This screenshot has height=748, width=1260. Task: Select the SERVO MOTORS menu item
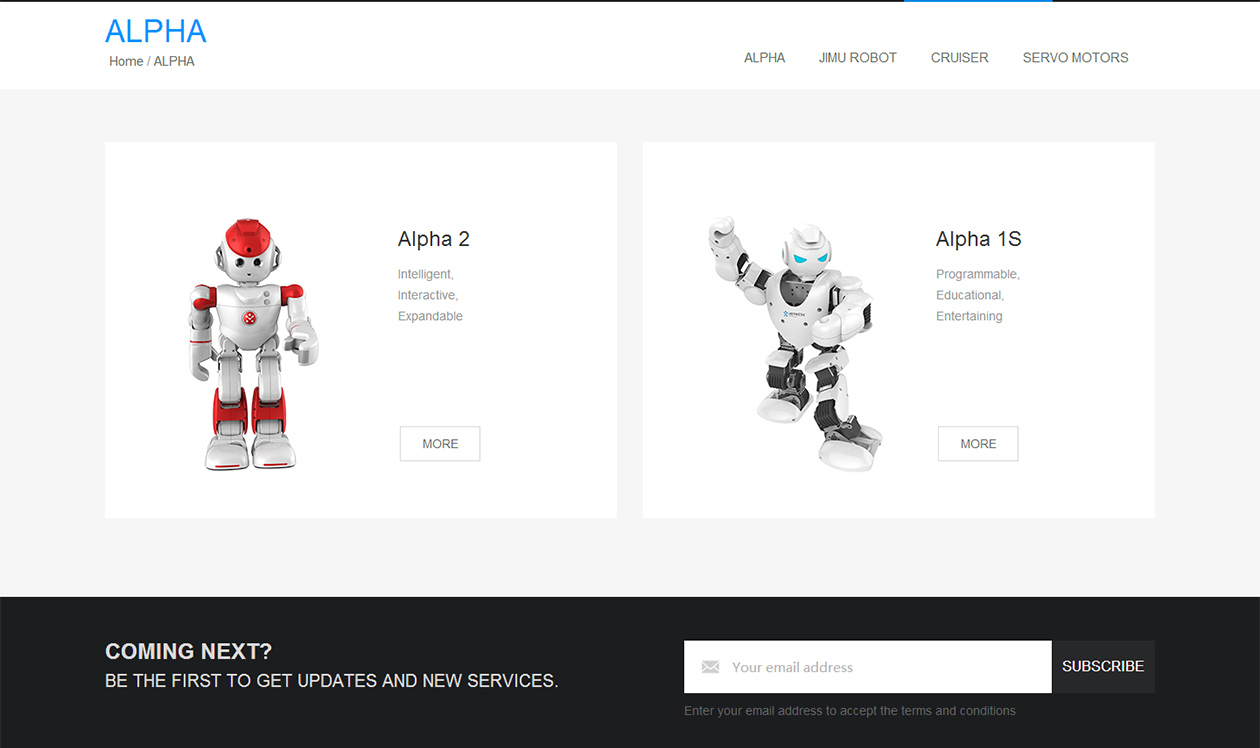1075,58
